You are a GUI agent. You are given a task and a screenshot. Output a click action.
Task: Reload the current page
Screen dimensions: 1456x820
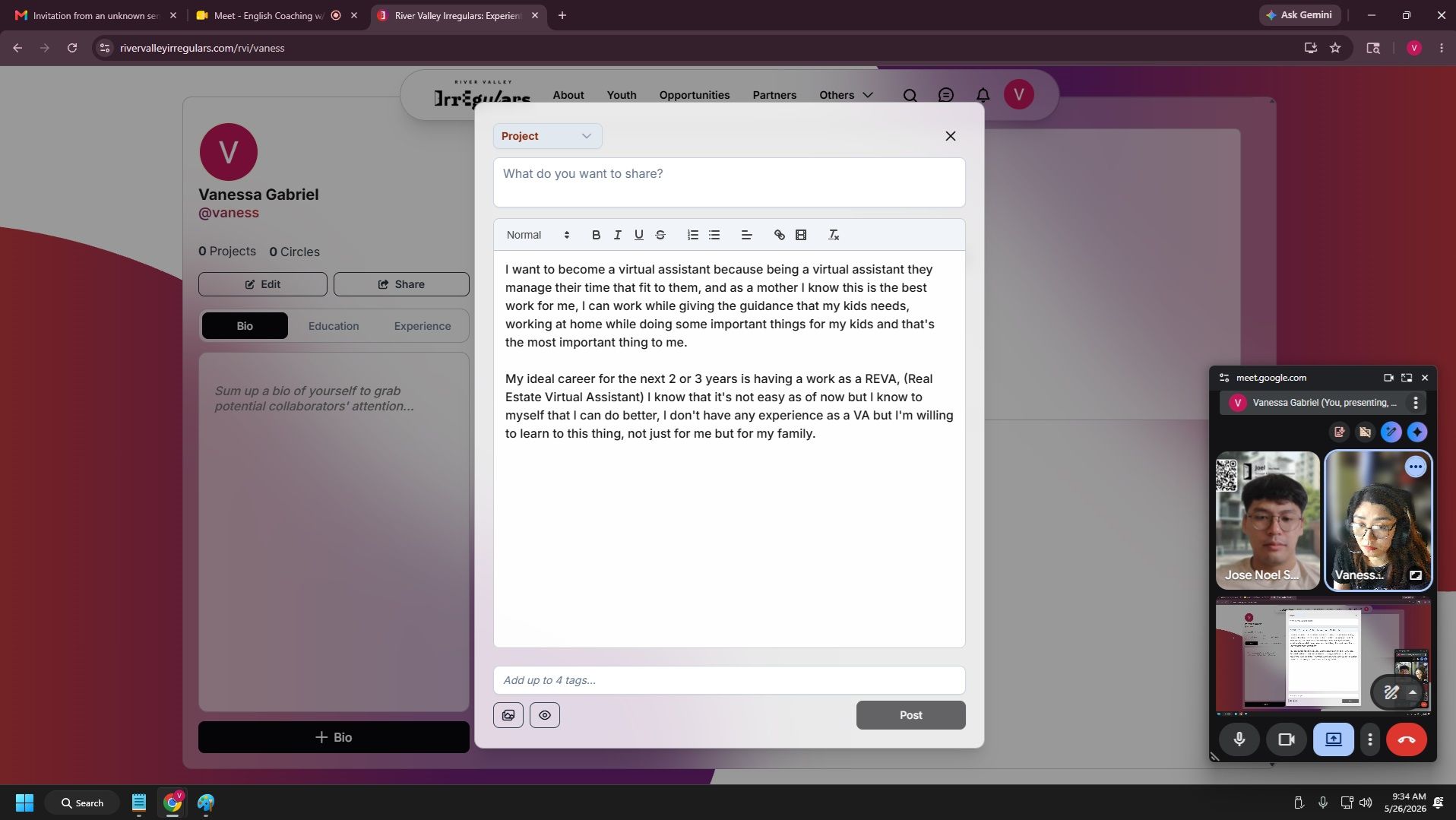(x=72, y=48)
